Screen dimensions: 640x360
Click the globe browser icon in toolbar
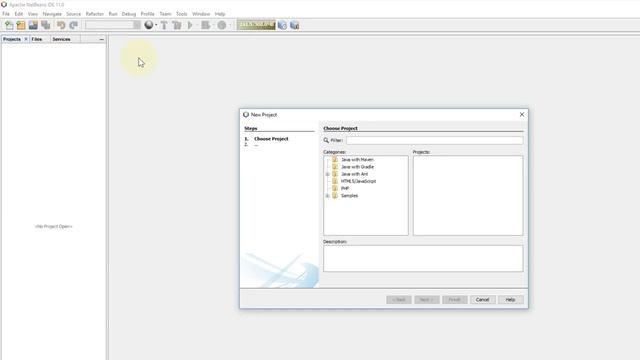149,25
